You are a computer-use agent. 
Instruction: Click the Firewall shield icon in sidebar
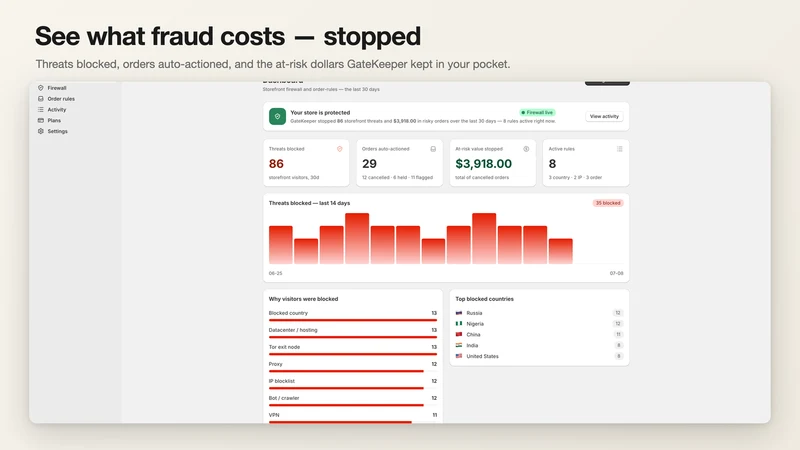click(41, 88)
